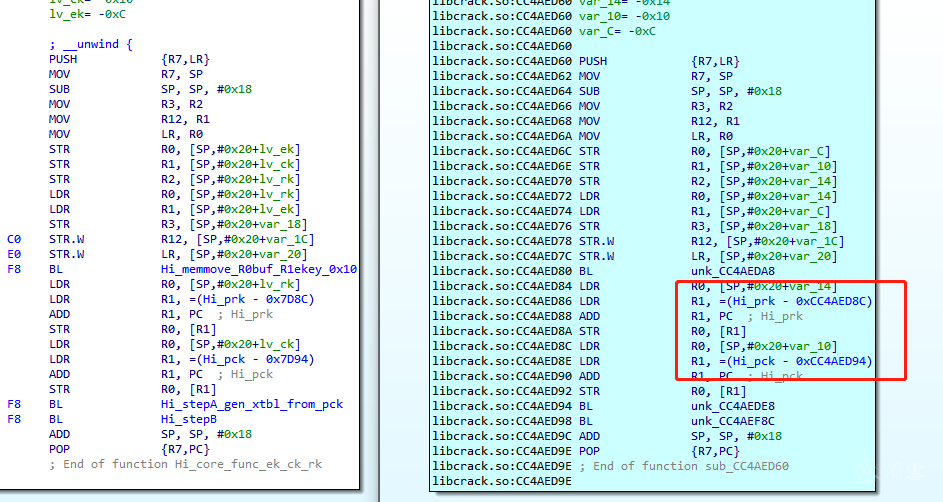Select address libcrack.so:CC4AED64
Viewport: 943px width, 502px height.
(x=502, y=91)
